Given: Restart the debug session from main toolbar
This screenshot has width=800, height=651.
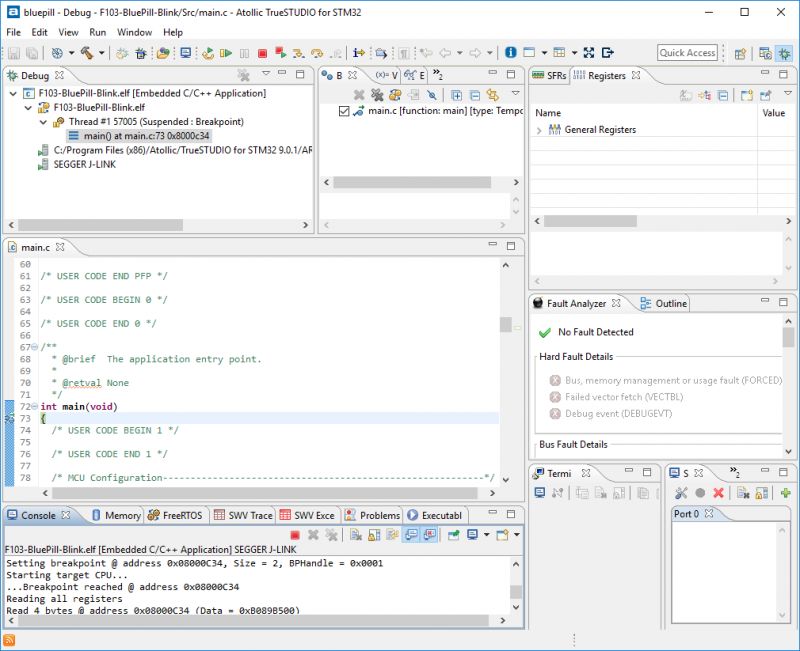Looking at the screenshot, I should click(208, 53).
